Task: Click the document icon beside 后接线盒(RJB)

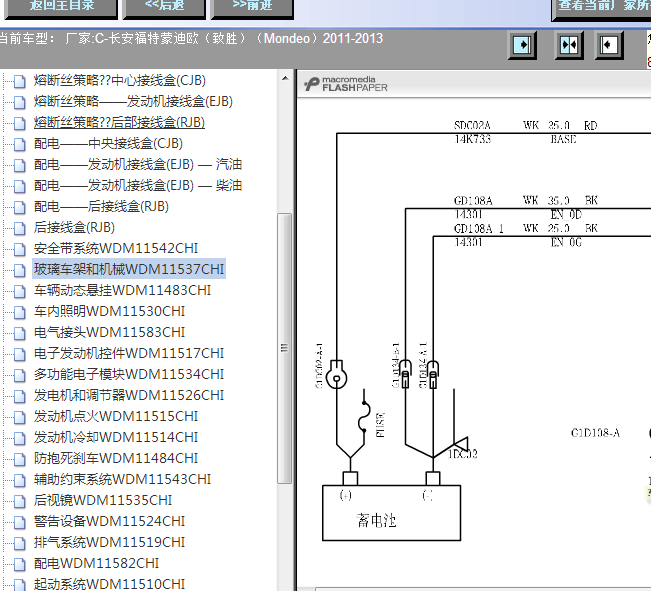Action: pos(19,229)
